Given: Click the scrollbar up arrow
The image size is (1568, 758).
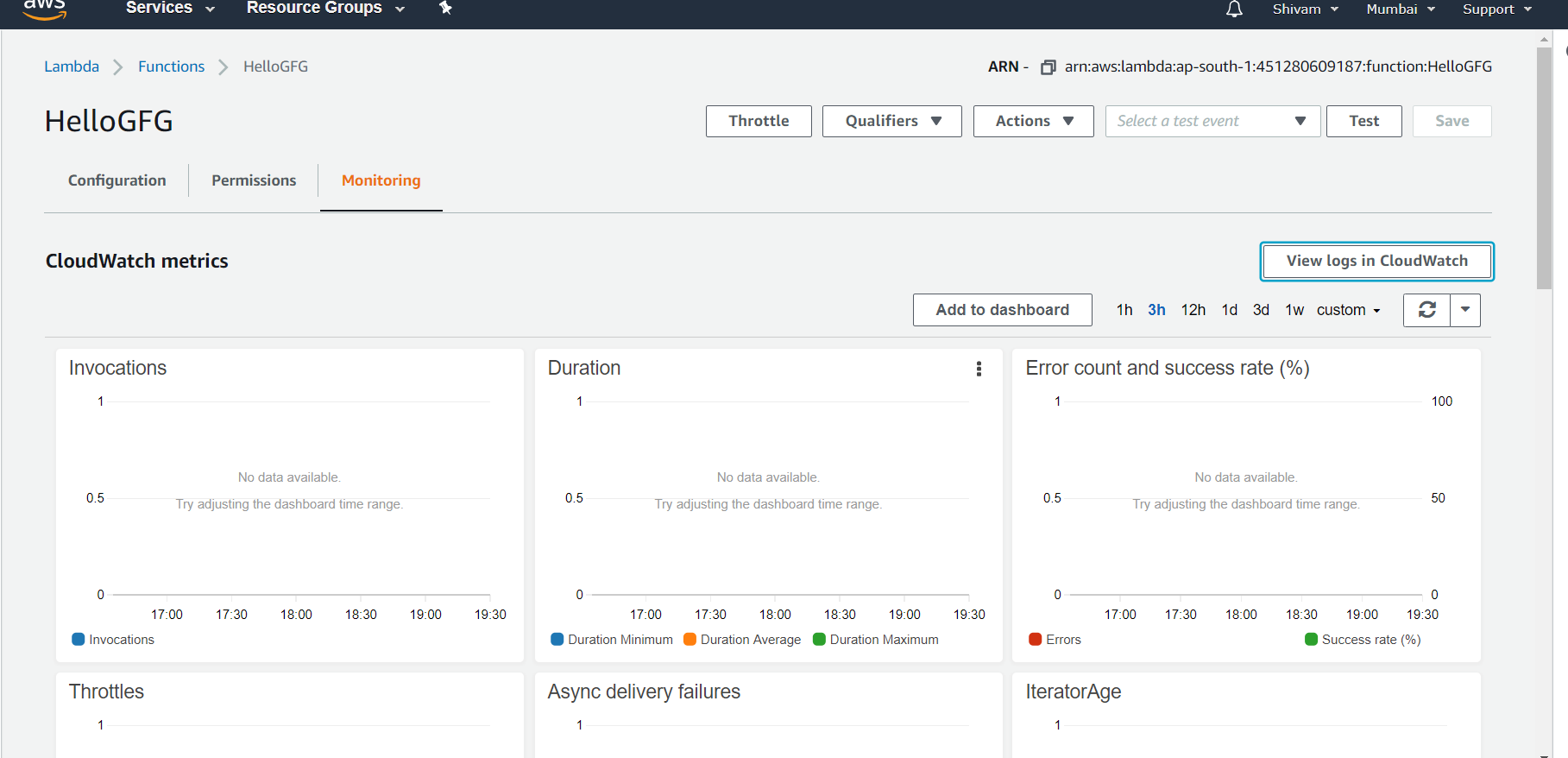Looking at the screenshot, I should coord(1545,39).
